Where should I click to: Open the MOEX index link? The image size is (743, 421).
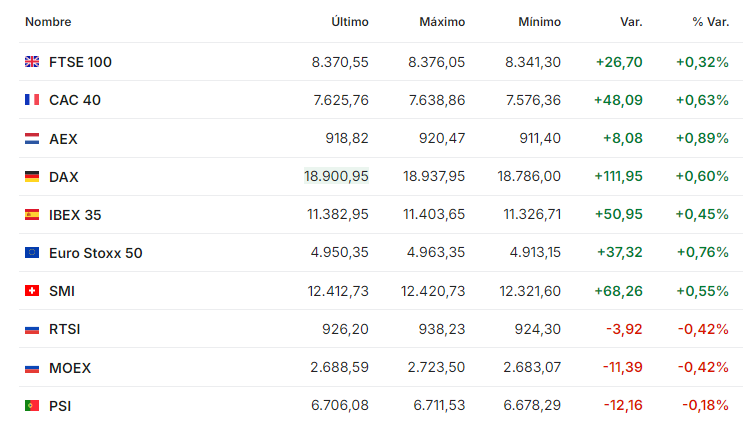[70, 368]
